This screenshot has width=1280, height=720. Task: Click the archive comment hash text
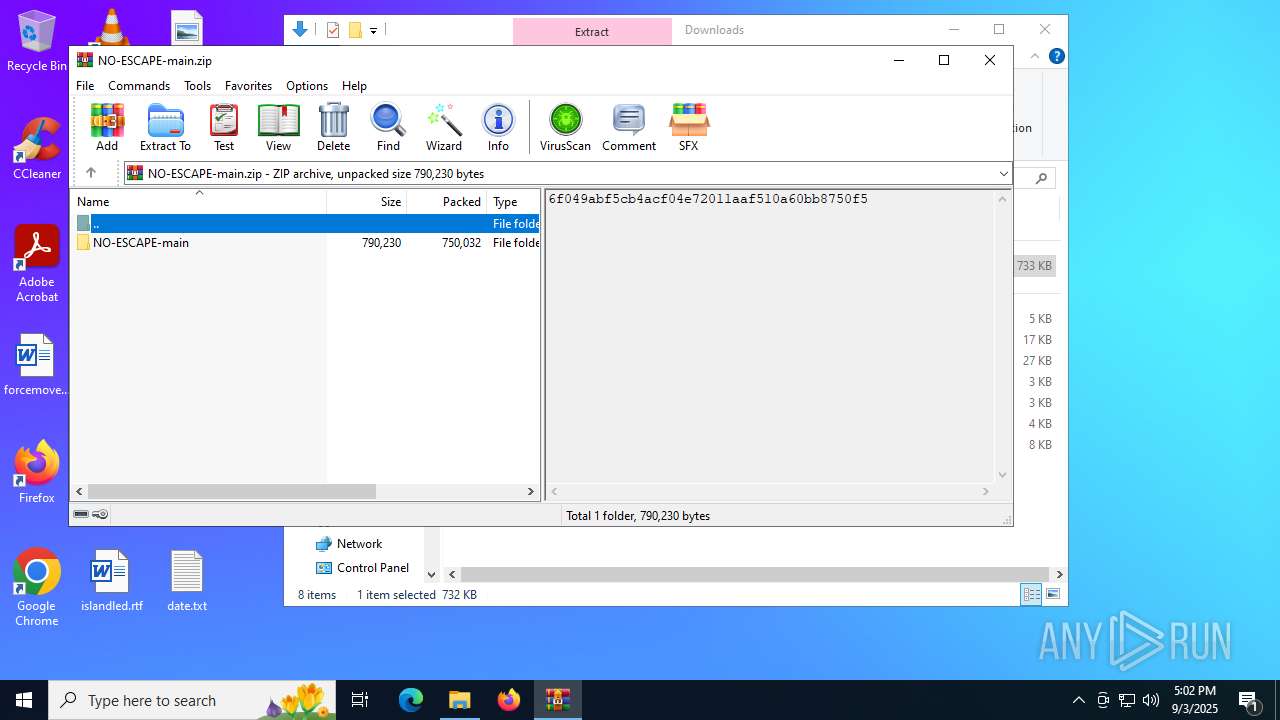coord(708,199)
